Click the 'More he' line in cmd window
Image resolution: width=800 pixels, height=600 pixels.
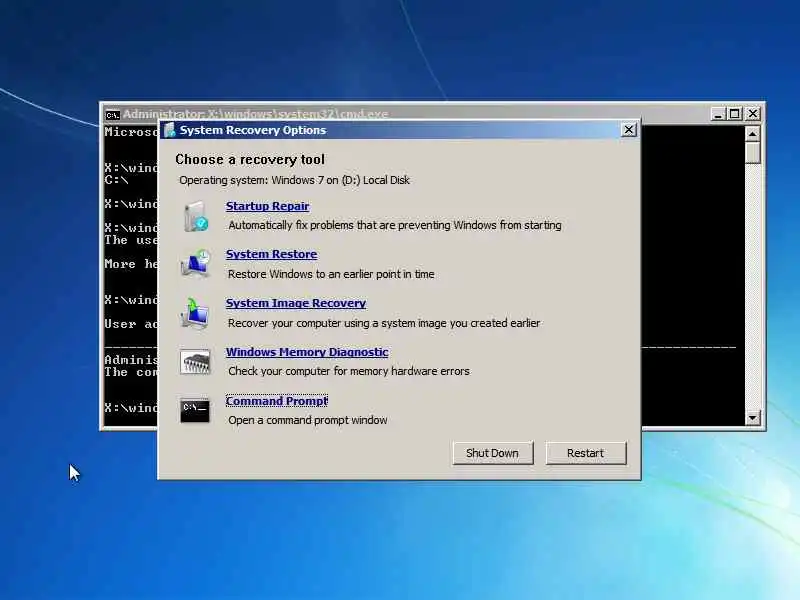(131, 264)
